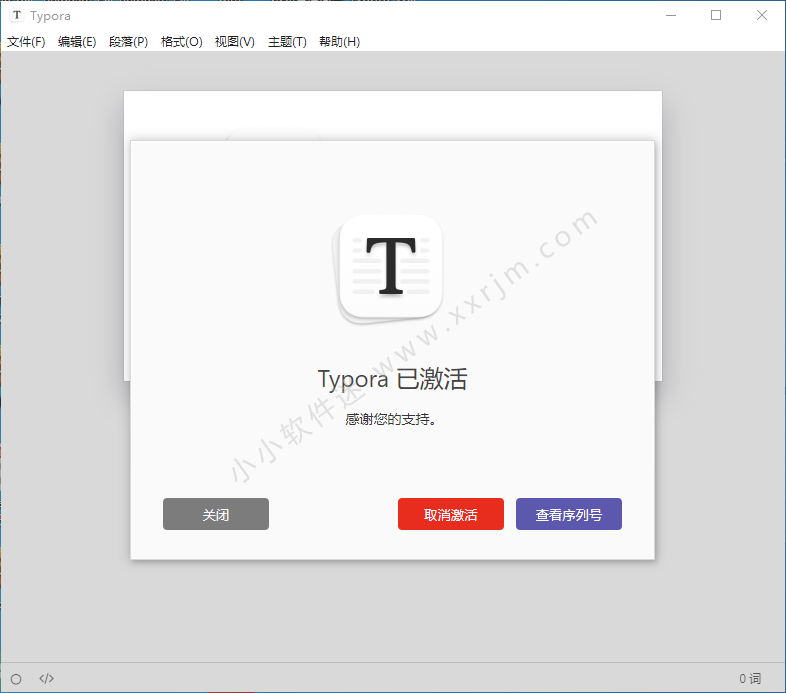
Task: Open the 视图(V) menu
Action: [235, 42]
